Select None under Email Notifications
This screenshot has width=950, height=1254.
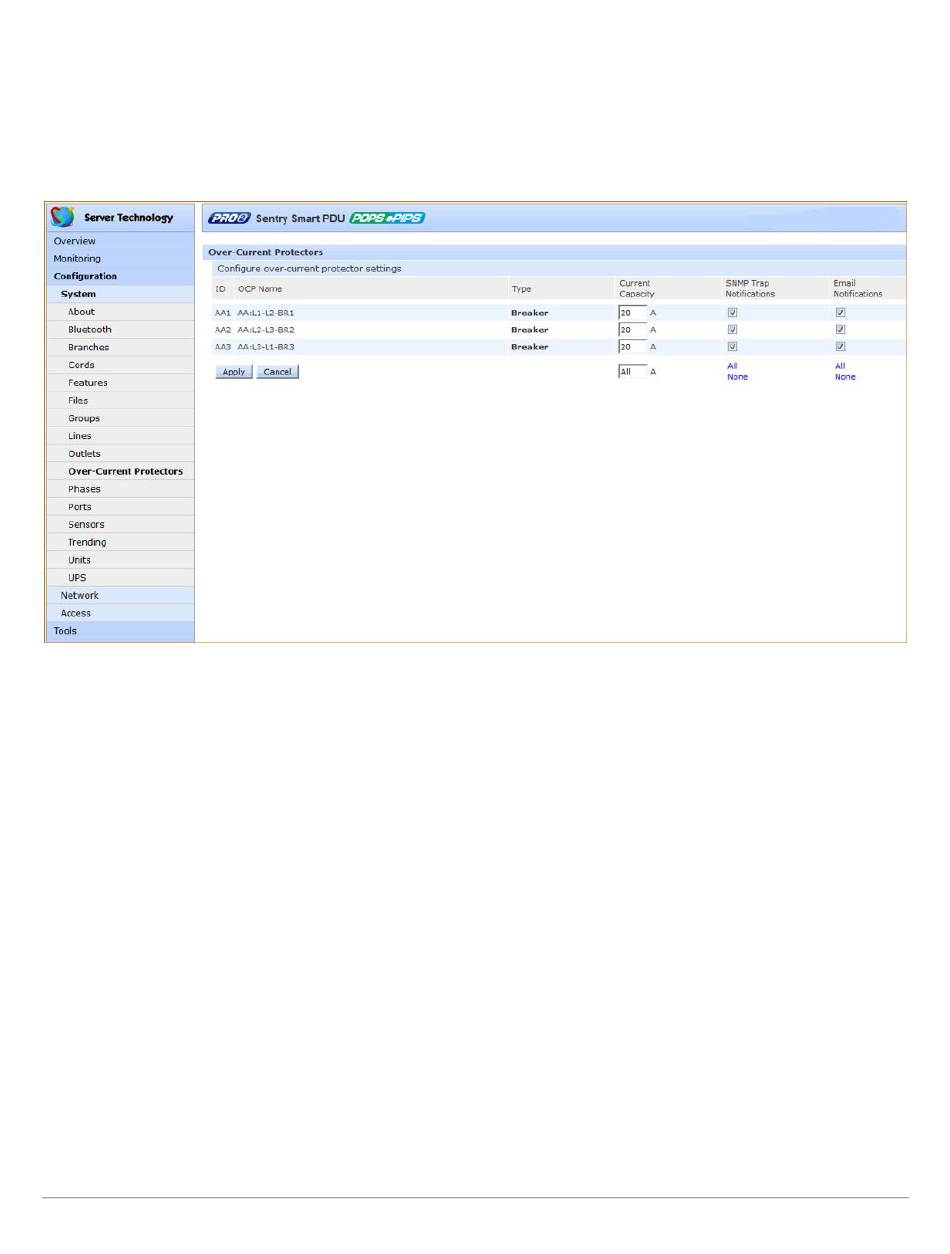845,377
